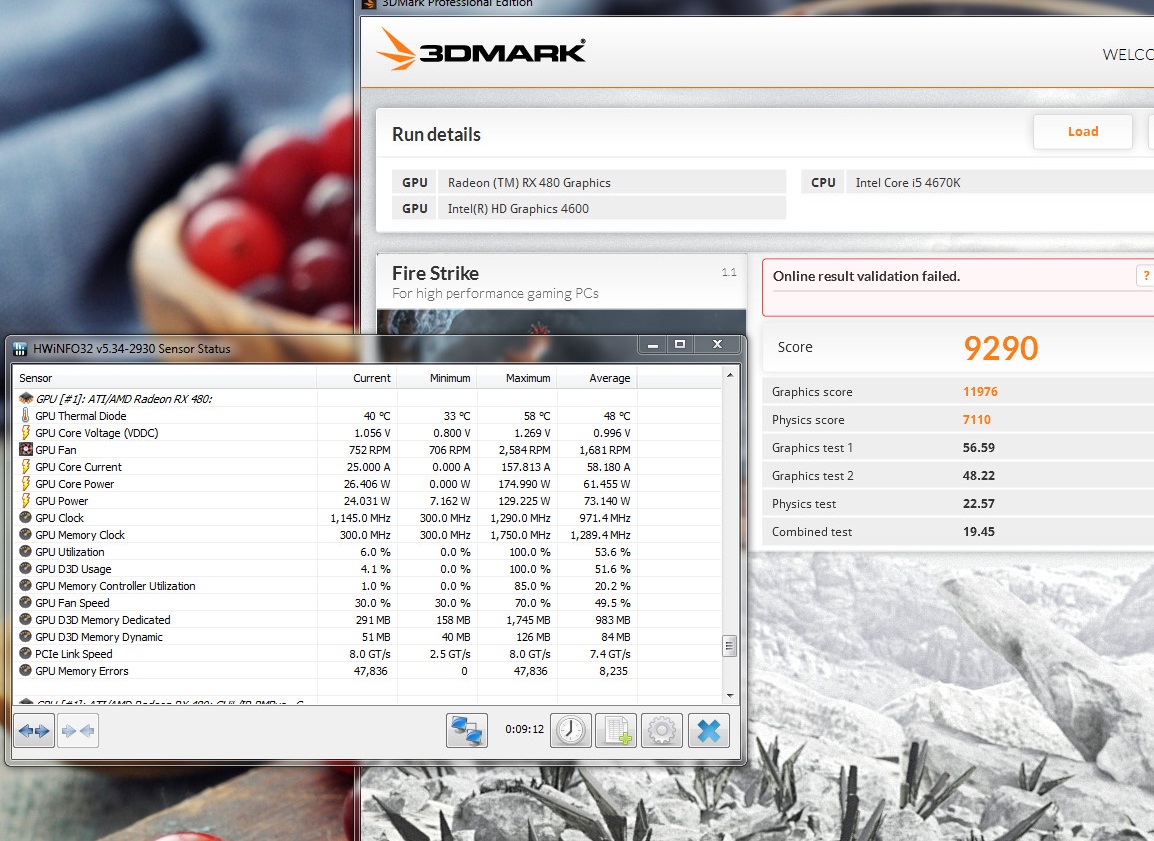The width and height of the screenshot is (1154, 841).
Task: Maximize the HWiNFO32 Sensor Status window
Action: (680, 344)
